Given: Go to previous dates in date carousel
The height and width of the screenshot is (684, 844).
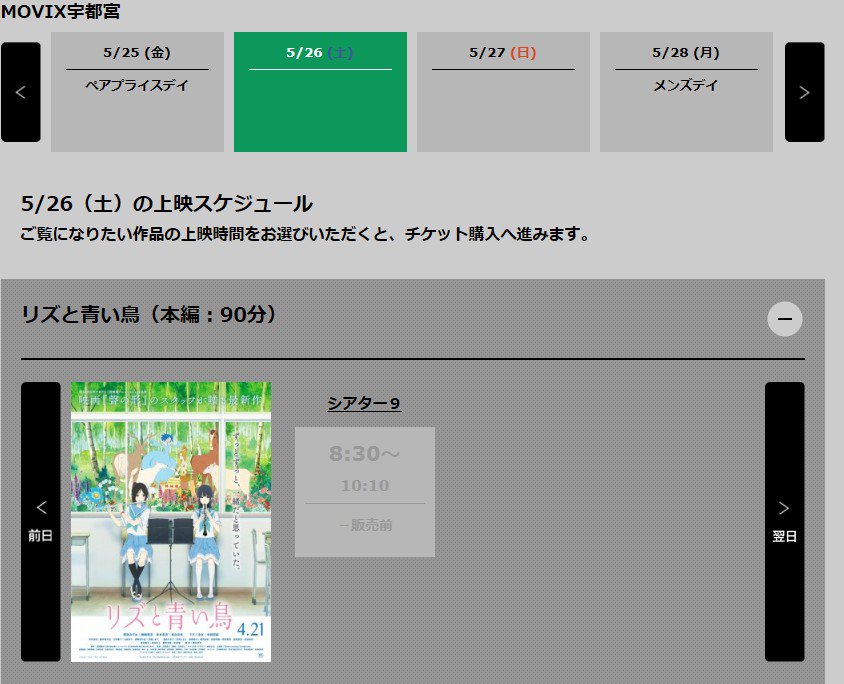Looking at the screenshot, I should 20,92.
